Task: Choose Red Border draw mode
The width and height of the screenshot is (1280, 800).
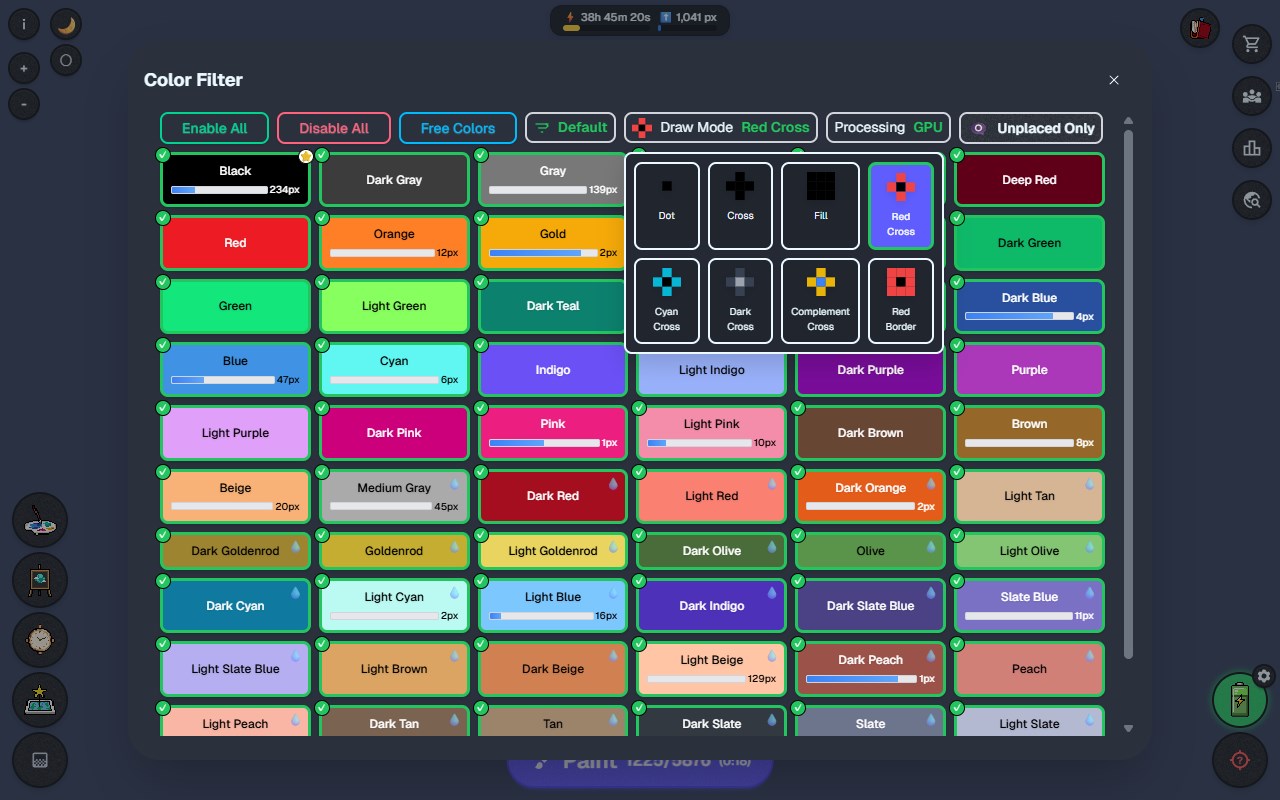Action: tap(901, 302)
